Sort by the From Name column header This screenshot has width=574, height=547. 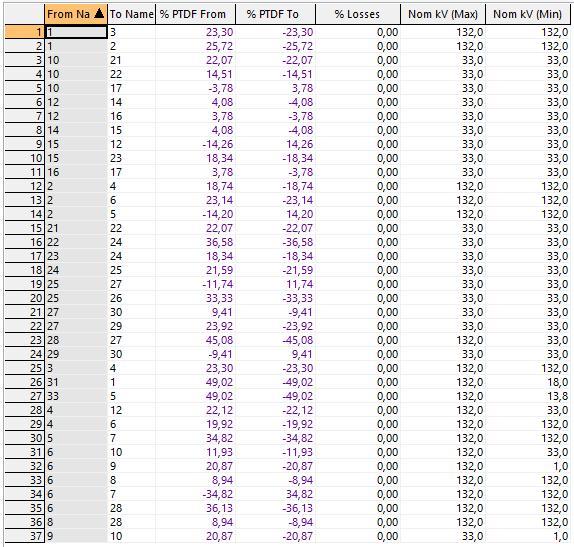[x=76, y=14]
